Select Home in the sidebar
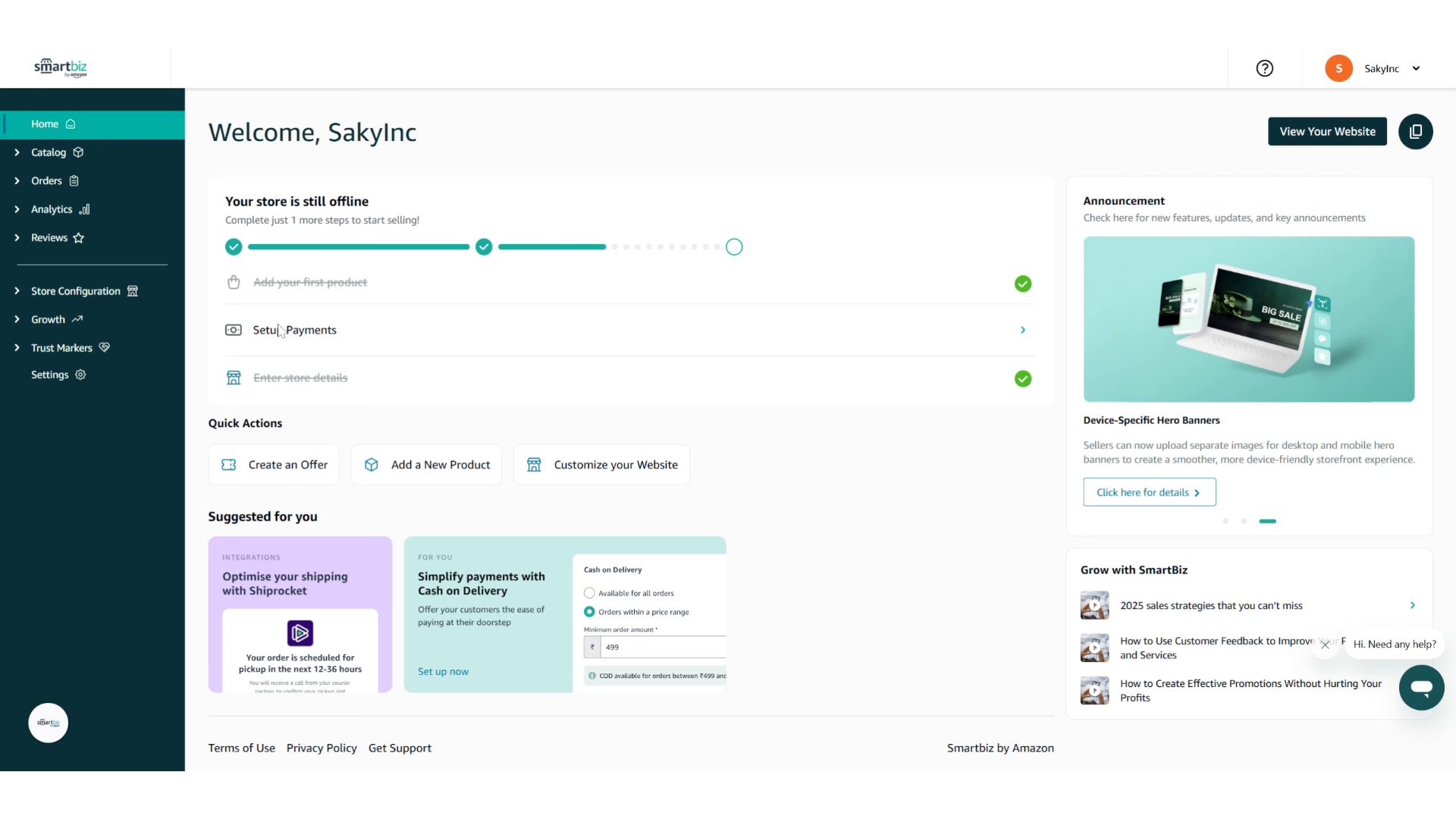This screenshot has height=819, width=1456. (x=93, y=124)
